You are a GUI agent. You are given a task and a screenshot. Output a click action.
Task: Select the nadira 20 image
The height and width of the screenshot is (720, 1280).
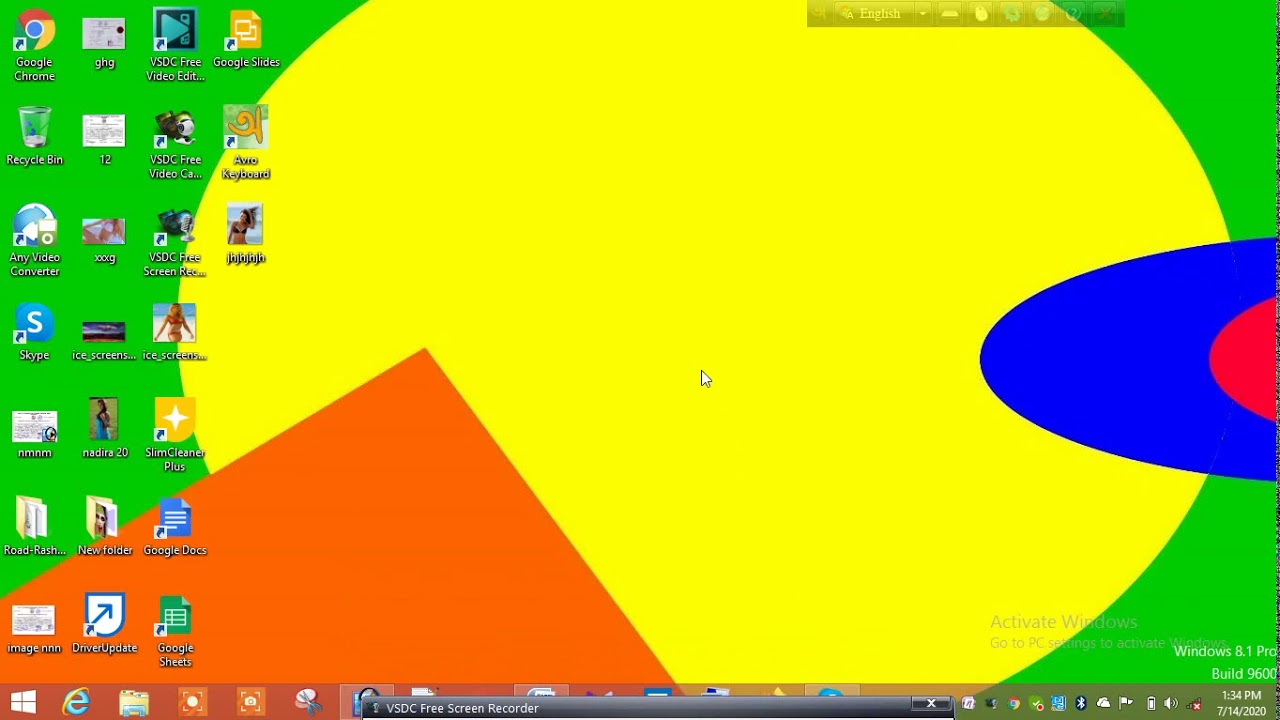click(x=105, y=429)
